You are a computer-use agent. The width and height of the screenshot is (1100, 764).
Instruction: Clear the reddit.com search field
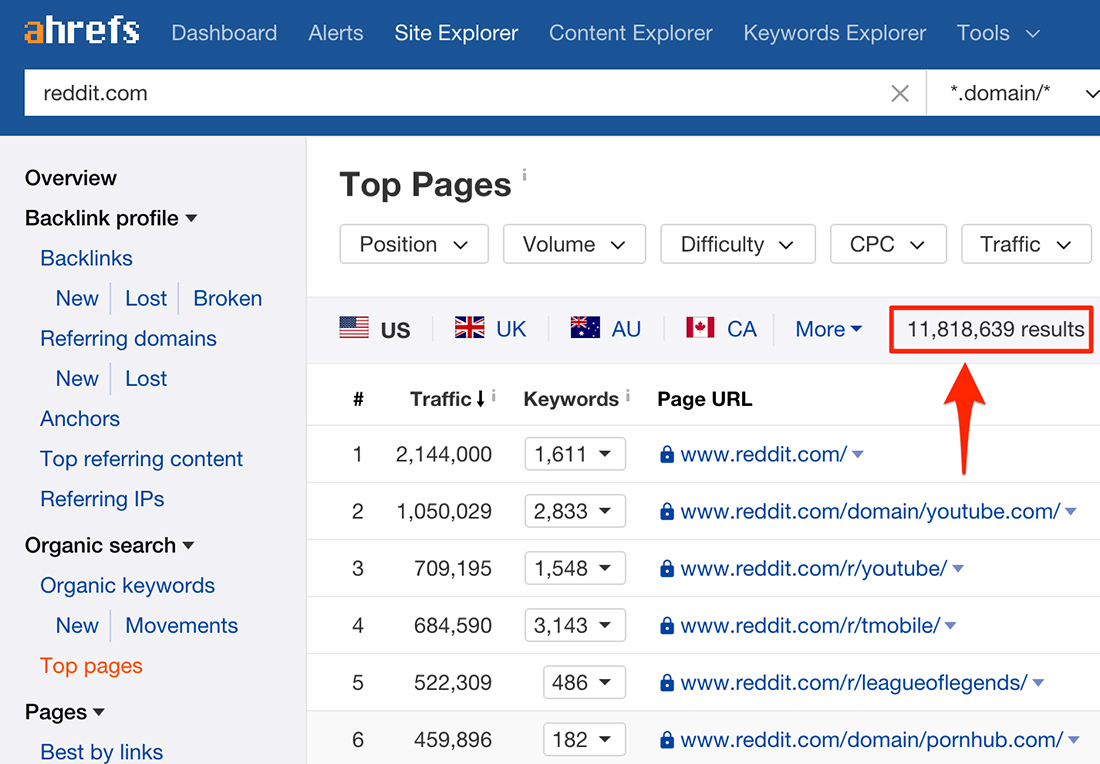899,93
